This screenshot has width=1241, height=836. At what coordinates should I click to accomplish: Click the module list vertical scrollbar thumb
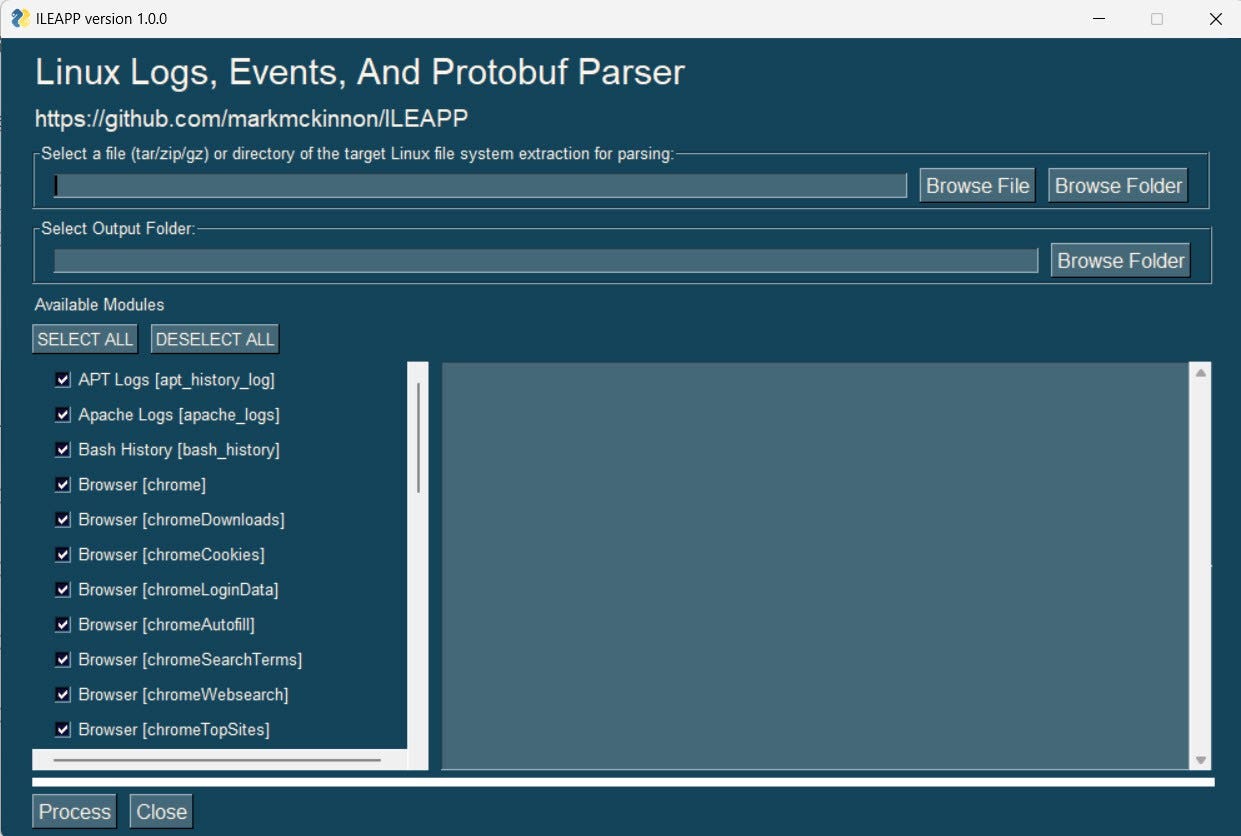click(x=418, y=437)
